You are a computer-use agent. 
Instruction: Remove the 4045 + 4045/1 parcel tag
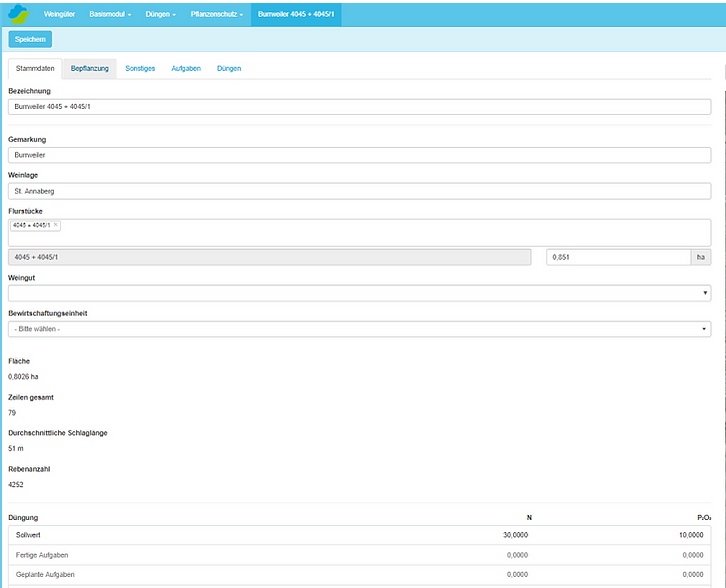coord(55,225)
